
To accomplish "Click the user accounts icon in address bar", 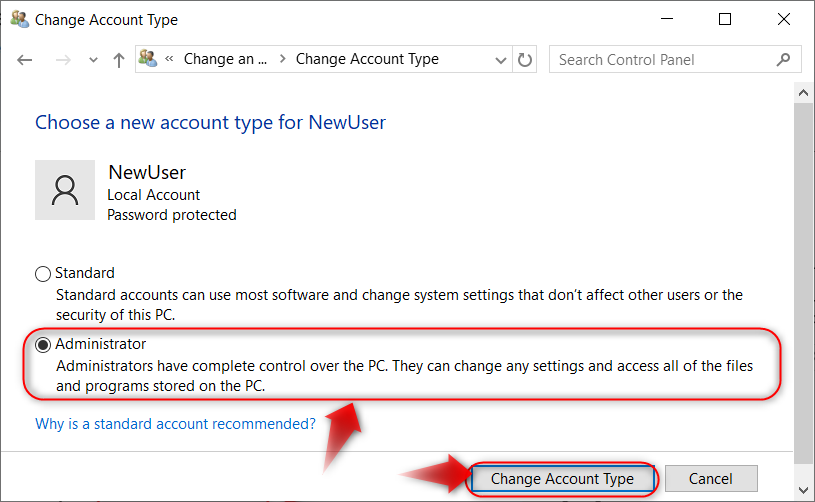I will [x=148, y=59].
